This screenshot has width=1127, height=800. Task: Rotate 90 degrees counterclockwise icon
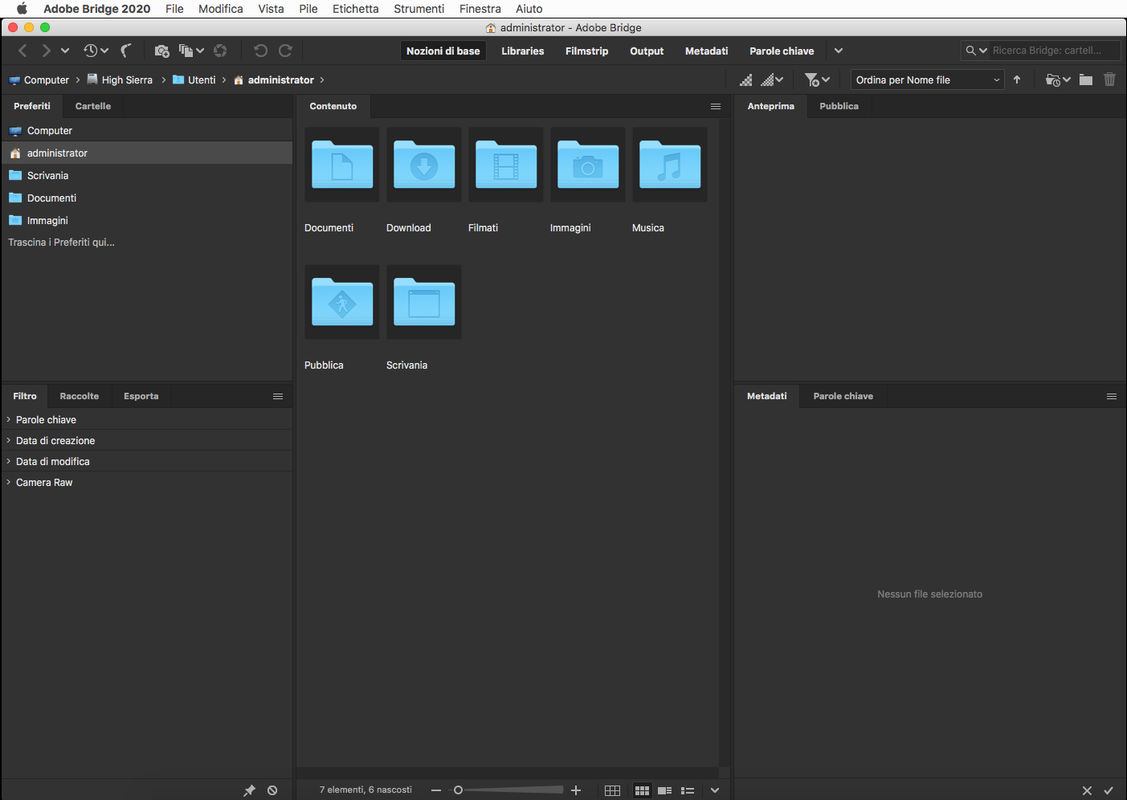[261, 50]
